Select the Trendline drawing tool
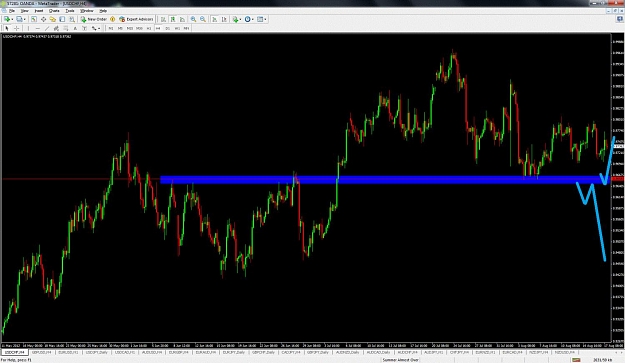 [47, 28]
